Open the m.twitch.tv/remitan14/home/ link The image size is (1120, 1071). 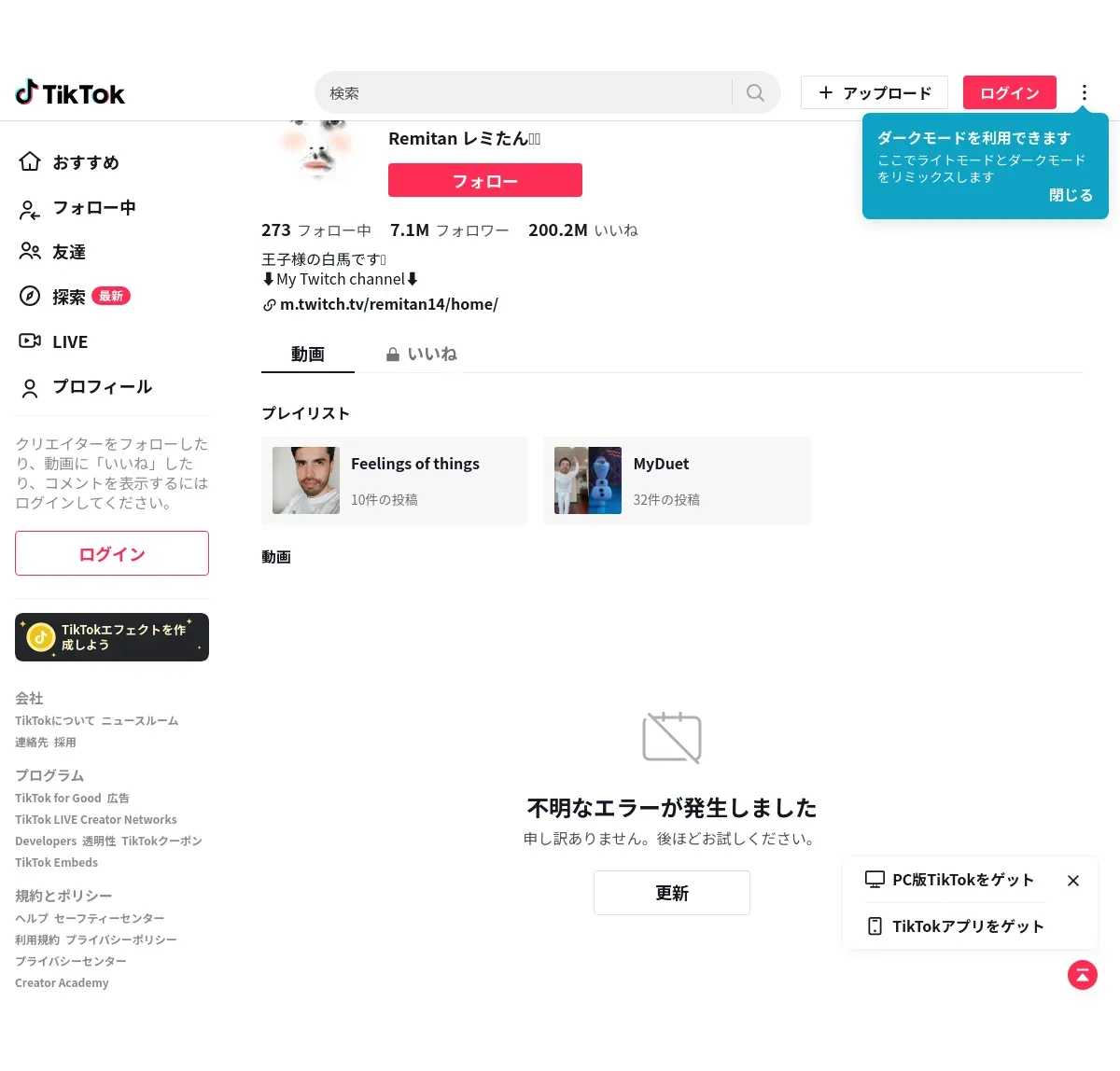389,304
